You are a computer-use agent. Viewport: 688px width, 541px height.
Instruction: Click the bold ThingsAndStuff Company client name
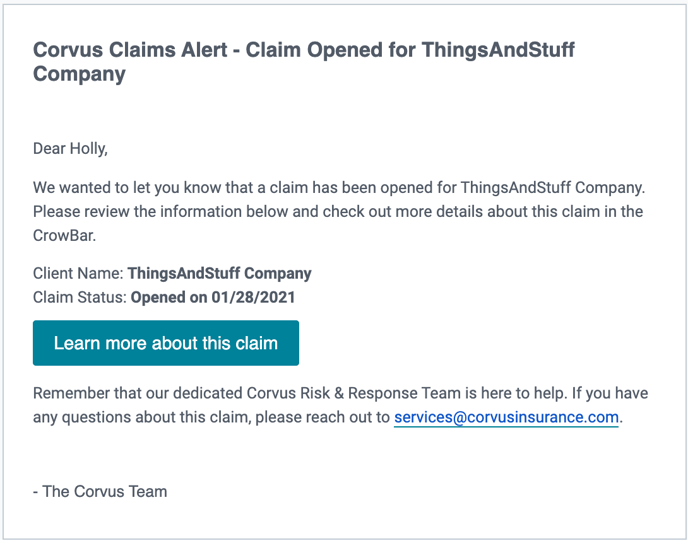tap(219, 273)
